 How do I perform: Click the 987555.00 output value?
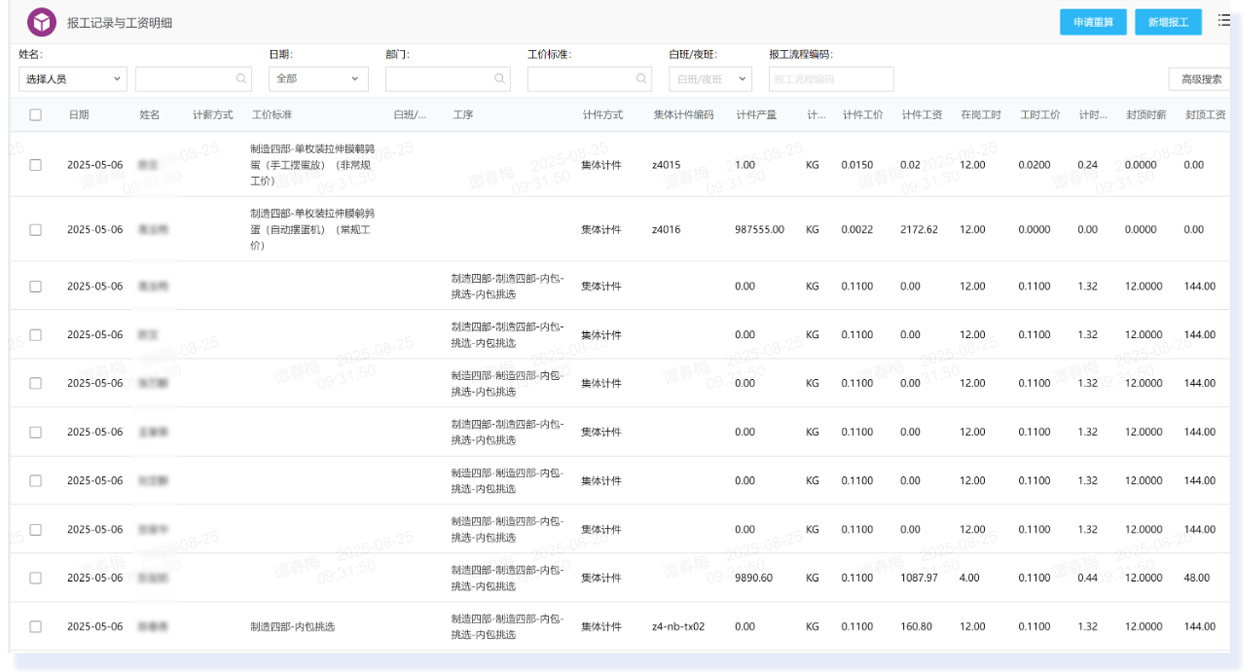760,230
